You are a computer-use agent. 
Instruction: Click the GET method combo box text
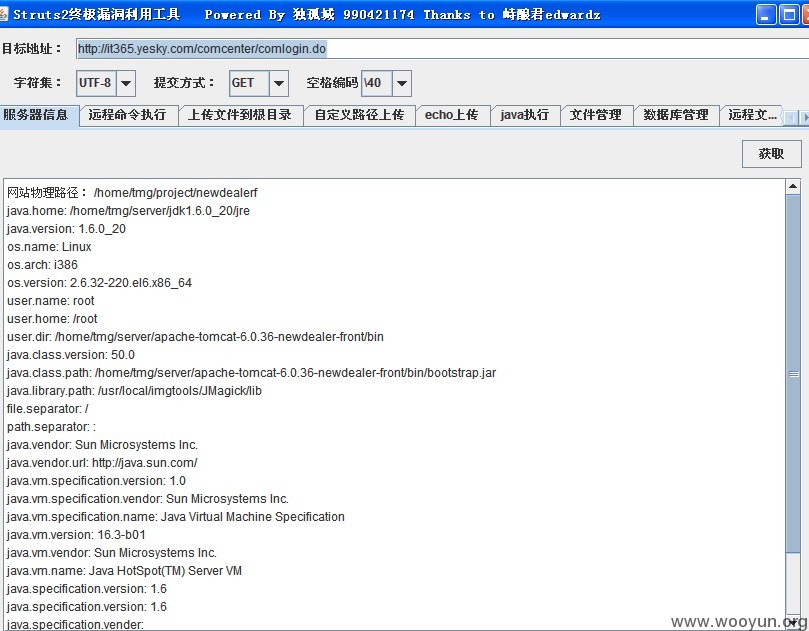coord(249,83)
